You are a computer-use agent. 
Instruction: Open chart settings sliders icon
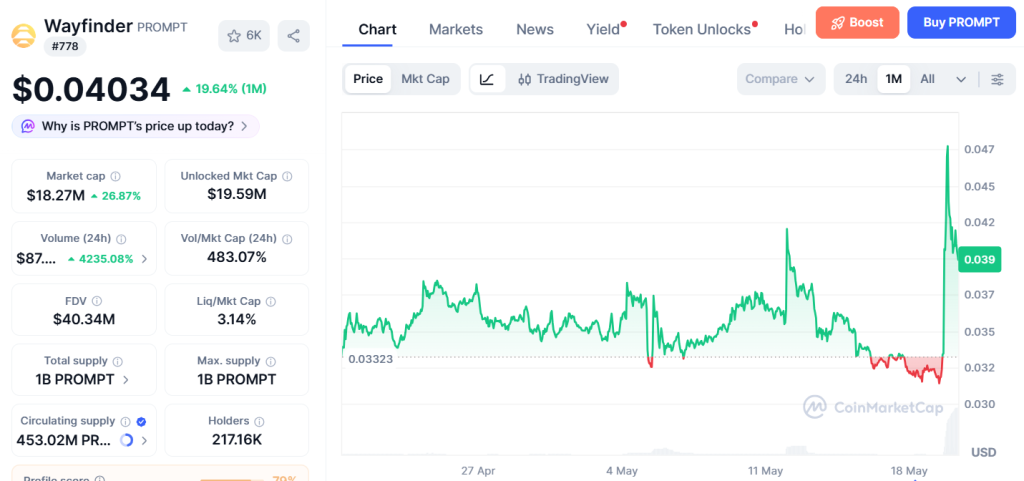coord(997,79)
